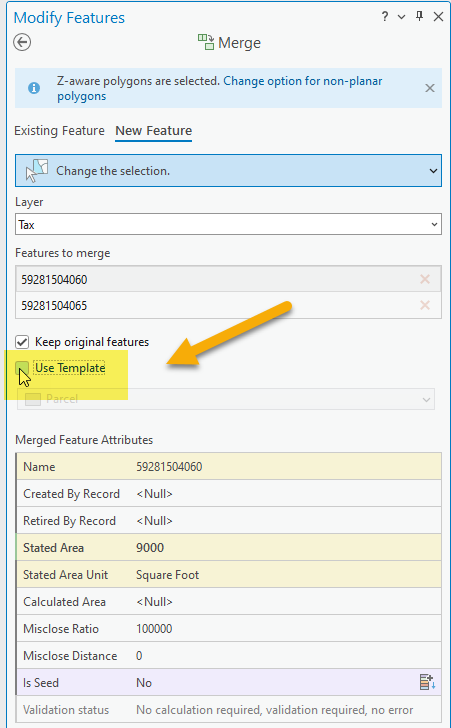Viewport: 451px width, 728px height.
Task: Open the help question mark icon
Action: (385, 17)
